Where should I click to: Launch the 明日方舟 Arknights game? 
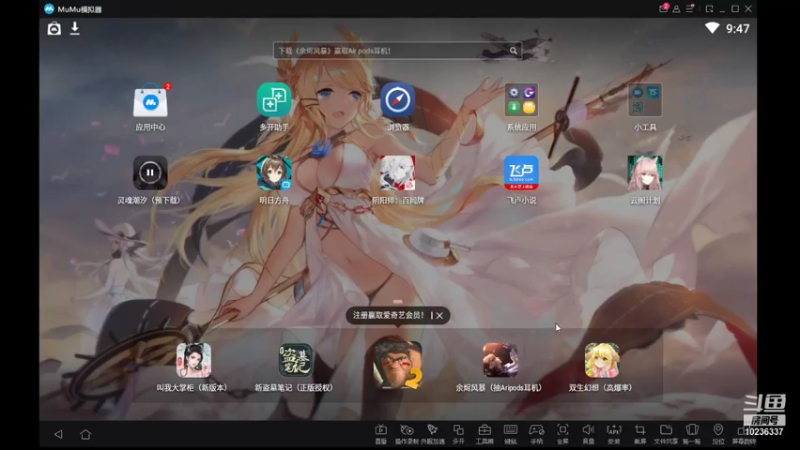tap(274, 173)
